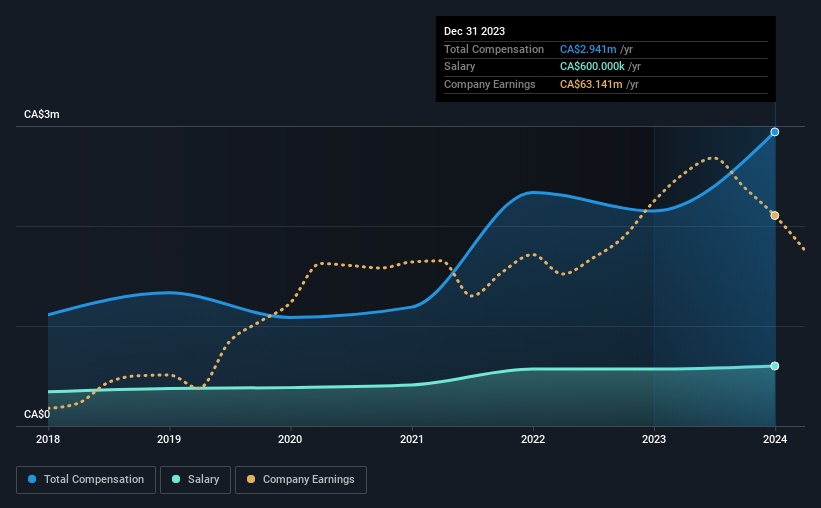Click the CA$63.141m company earnings value

pyautogui.click(x=591, y=84)
